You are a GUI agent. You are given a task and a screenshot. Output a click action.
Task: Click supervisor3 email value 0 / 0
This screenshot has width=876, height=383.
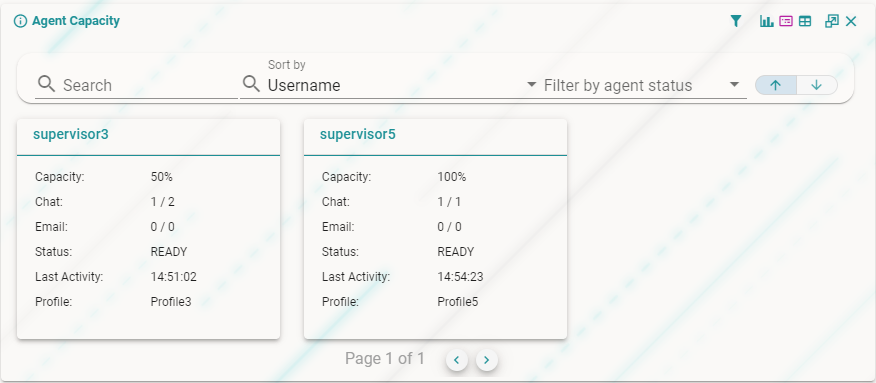click(x=163, y=227)
